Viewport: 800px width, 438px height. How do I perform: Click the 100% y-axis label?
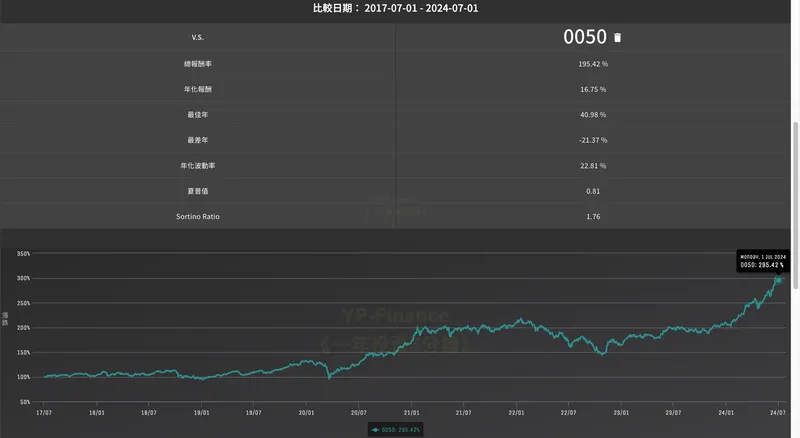[23, 377]
